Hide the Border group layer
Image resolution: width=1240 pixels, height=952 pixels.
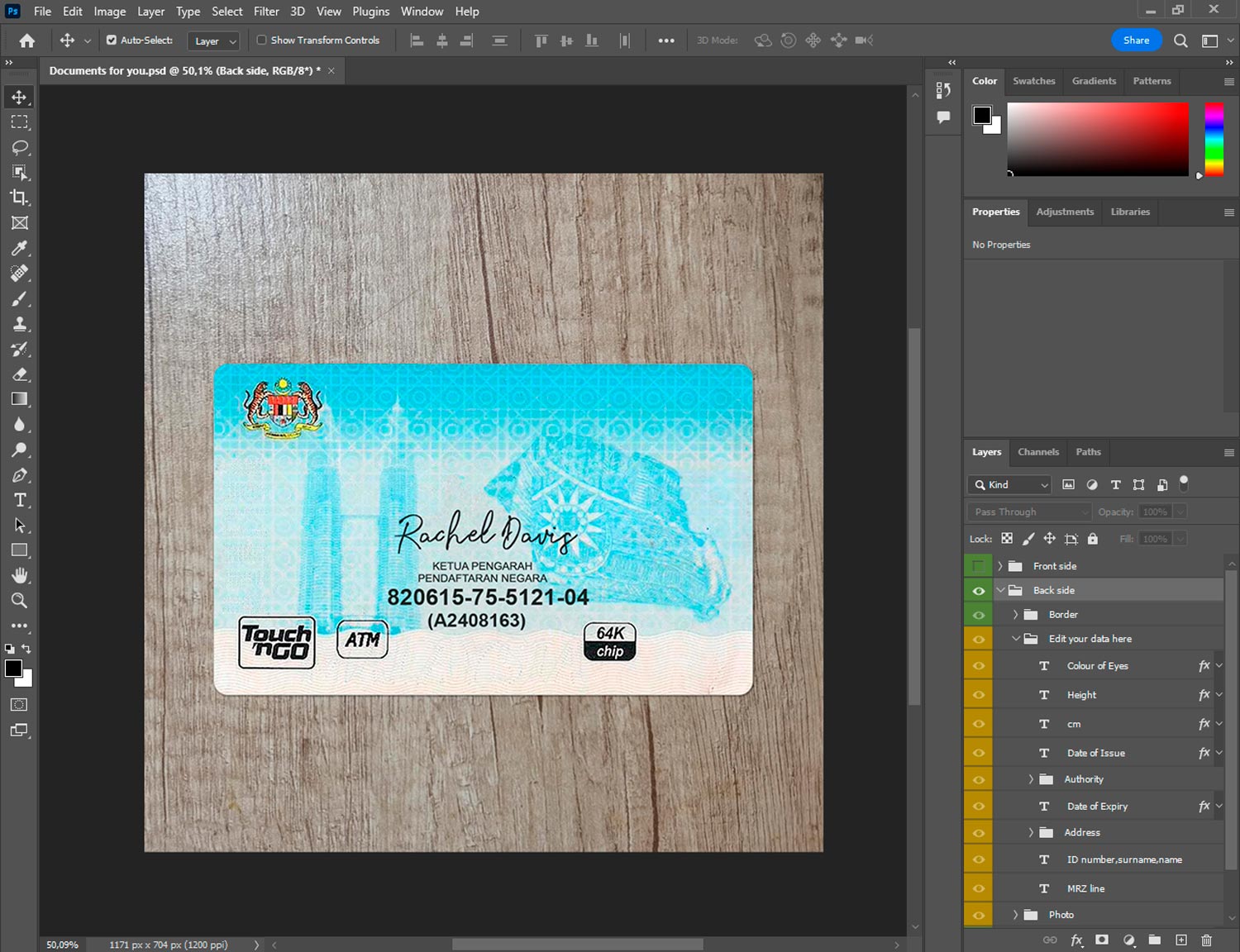[979, 615]
